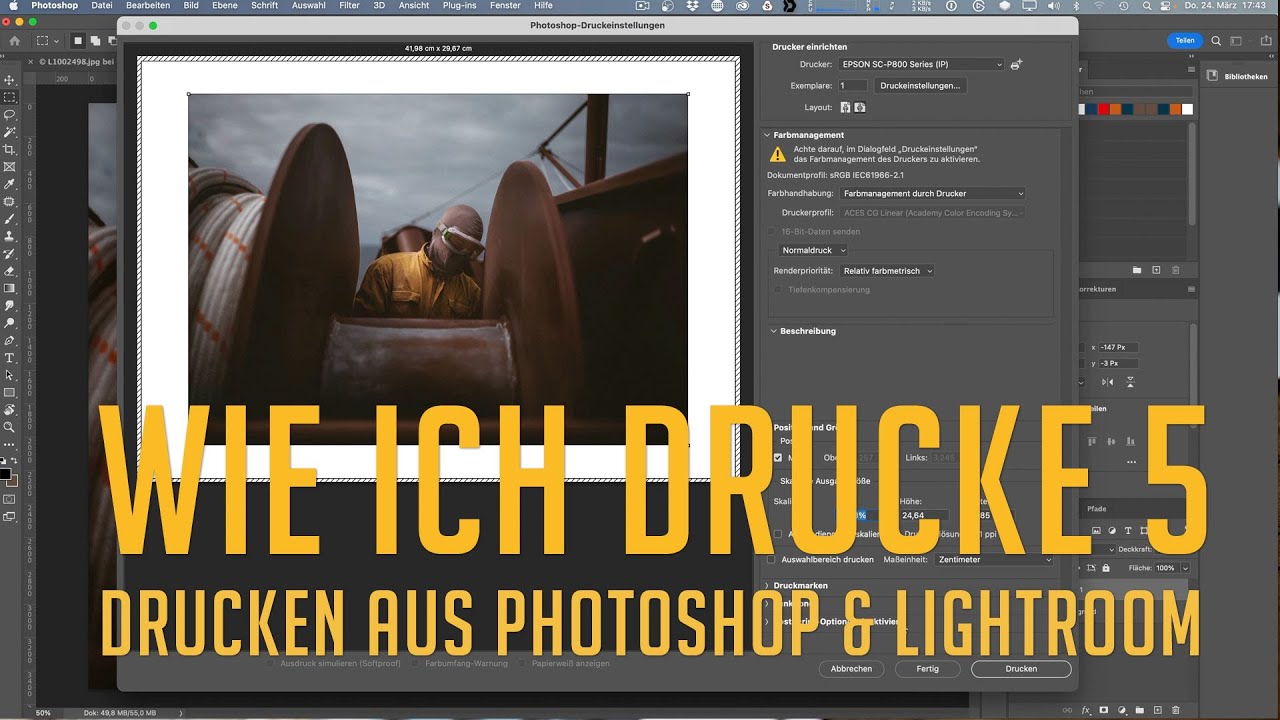Open the Bearbeiten menu

[148, 6]
